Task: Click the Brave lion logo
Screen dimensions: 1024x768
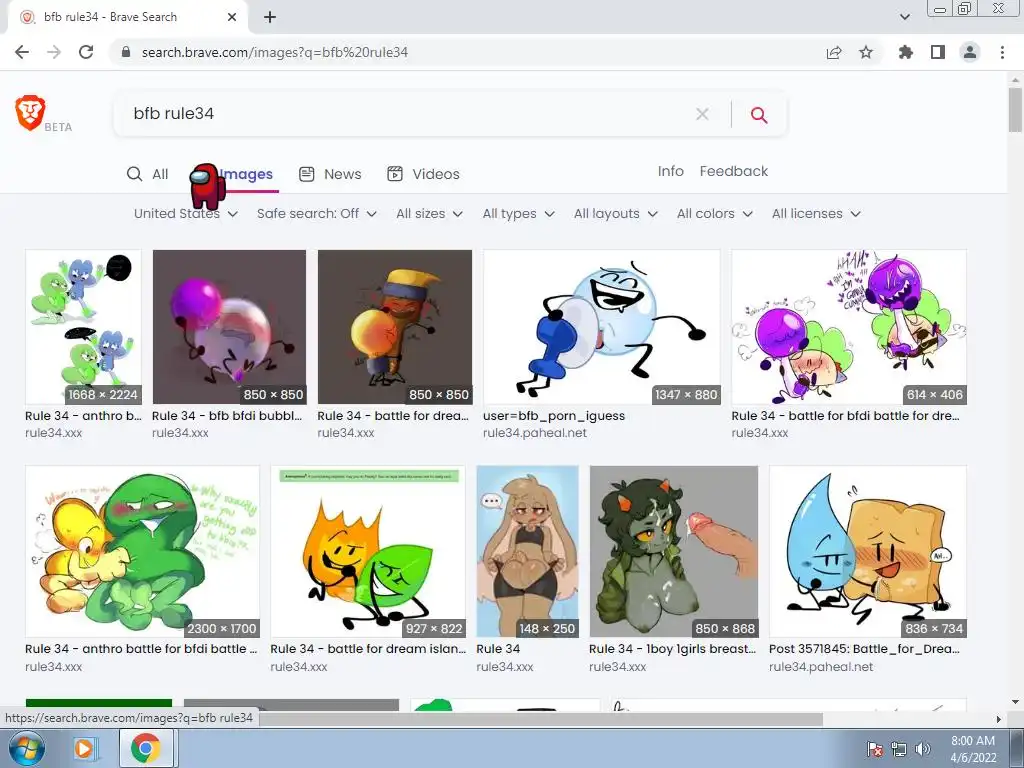Action: (x=30, y=112)
